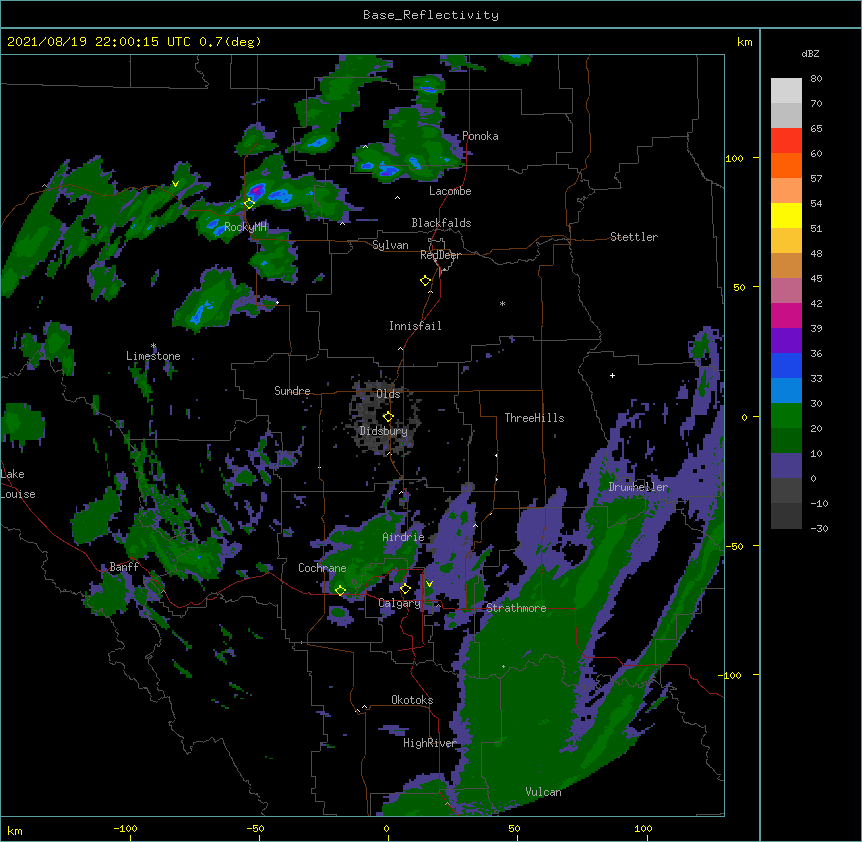Image resolution: width=862 pixels, height=842 pixels.
Task: Click the dBZ legend heading
Action: point(810,53)
